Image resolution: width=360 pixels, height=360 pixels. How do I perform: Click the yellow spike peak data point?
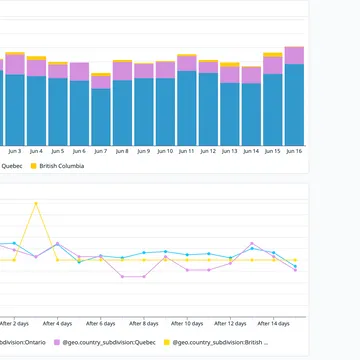click(x=36, y=203)
